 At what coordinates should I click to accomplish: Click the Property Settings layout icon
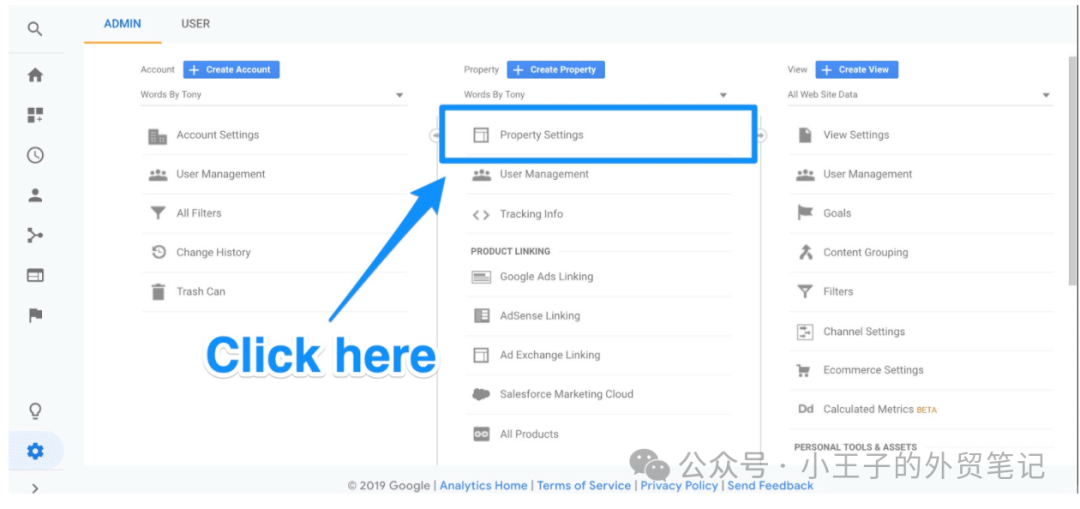coord(481,135)
